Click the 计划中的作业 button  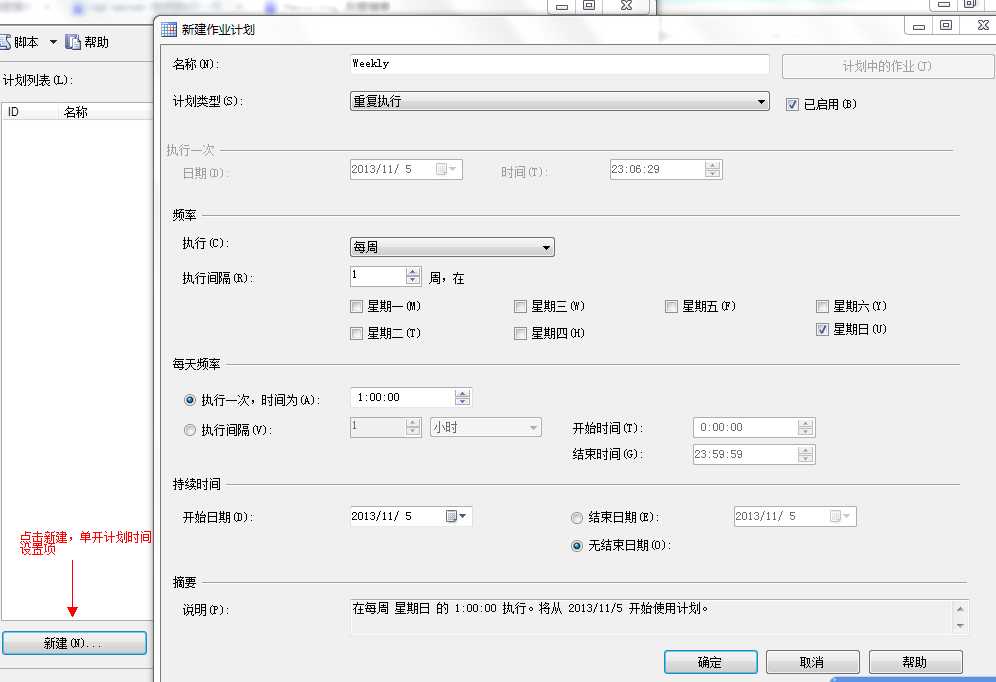click(887, 66)
